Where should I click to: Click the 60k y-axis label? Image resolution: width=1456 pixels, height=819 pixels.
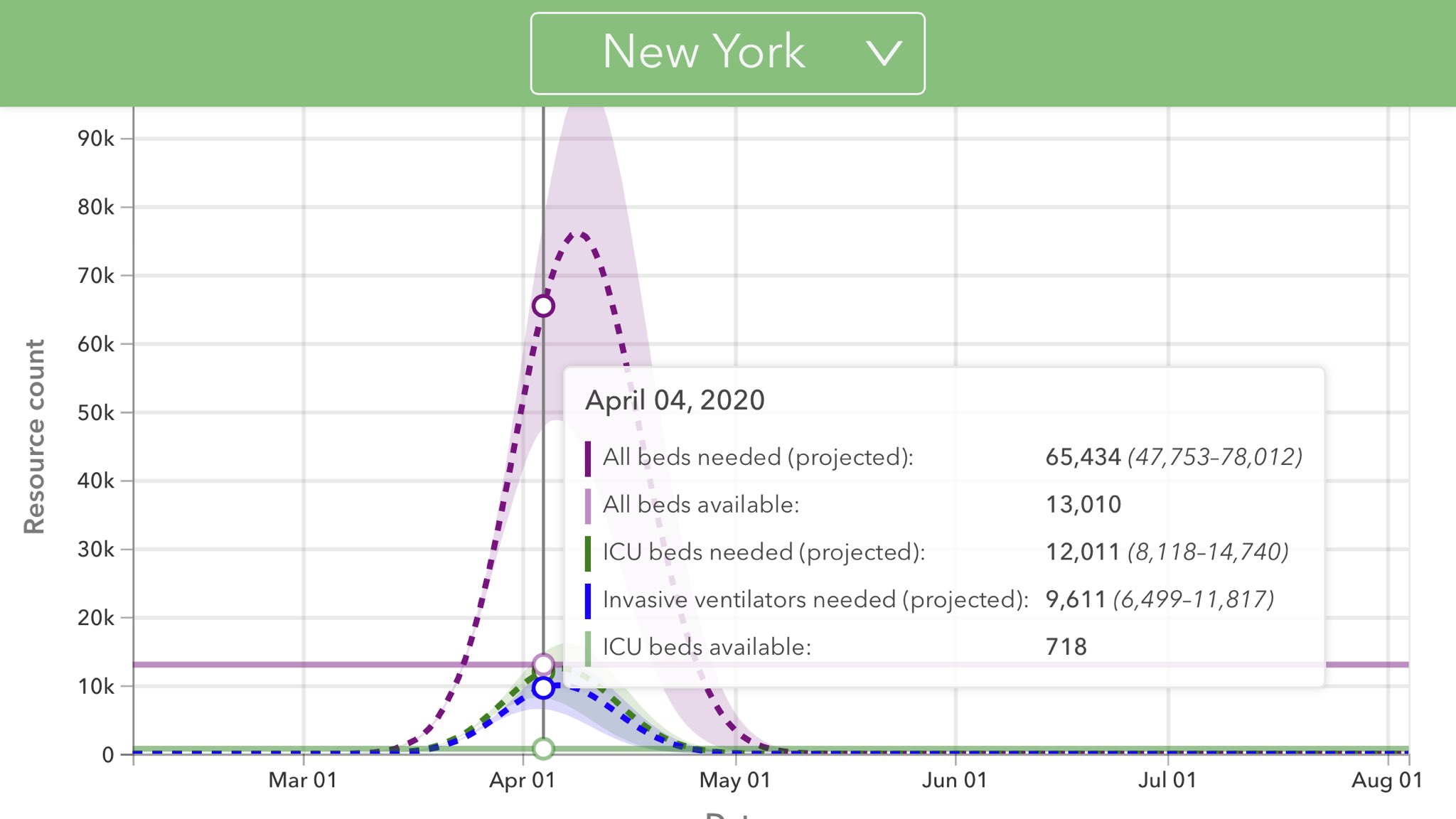click(x=96, y=344)
